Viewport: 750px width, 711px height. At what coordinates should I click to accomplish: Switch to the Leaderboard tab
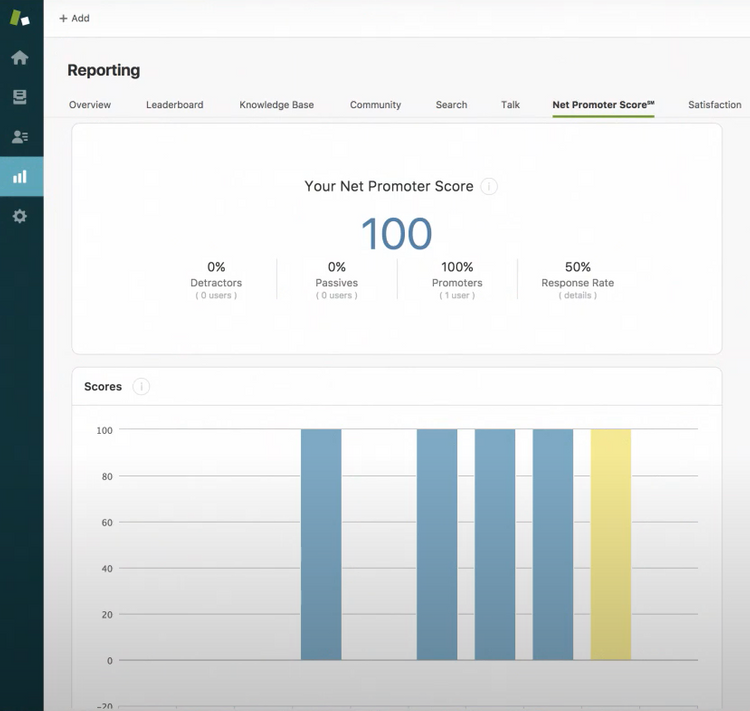pyautogui.click(x=175, y=104)
